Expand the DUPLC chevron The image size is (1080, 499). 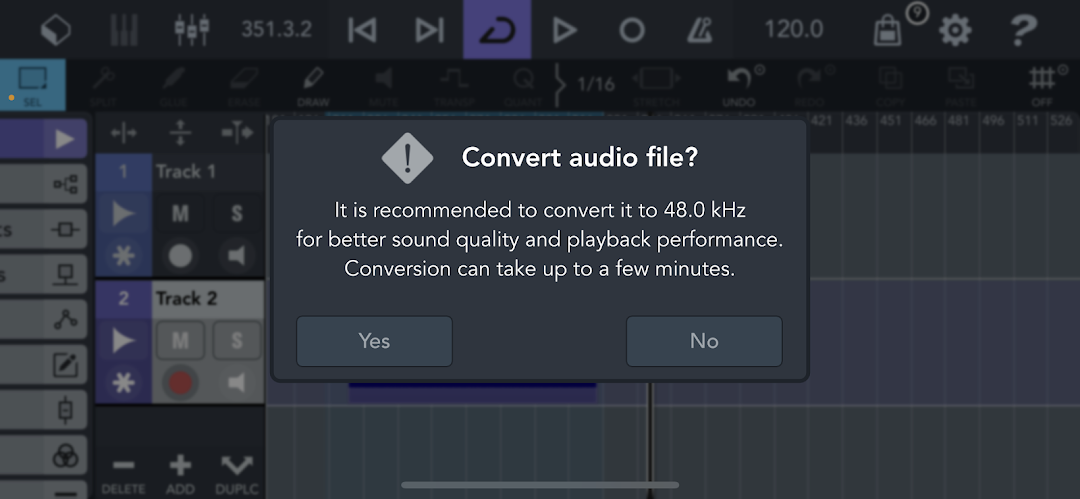tap(236, 474)
